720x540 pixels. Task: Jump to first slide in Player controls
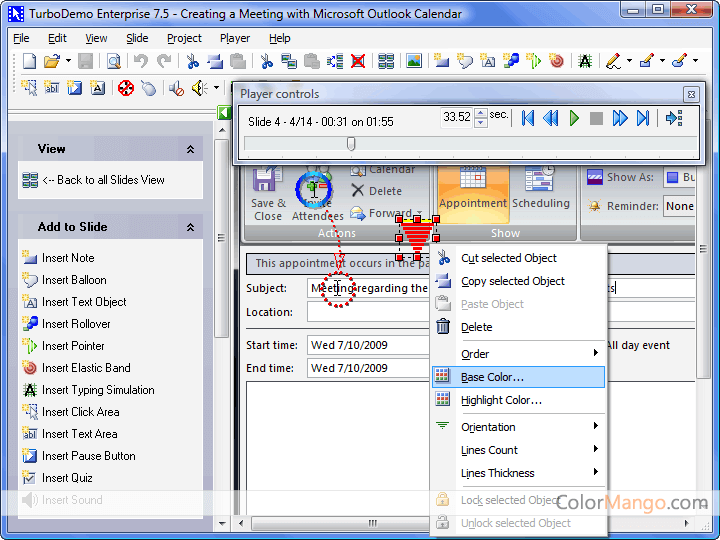click(x=528, y=118)
